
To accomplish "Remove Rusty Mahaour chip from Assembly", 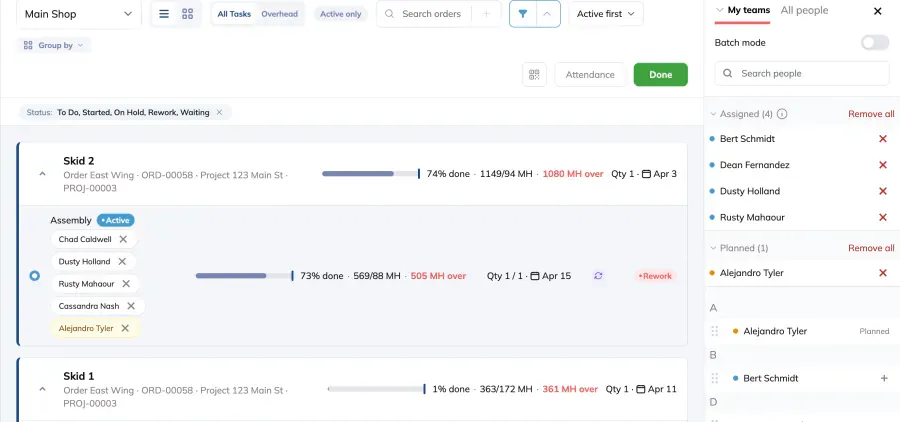I will point(126,284).
